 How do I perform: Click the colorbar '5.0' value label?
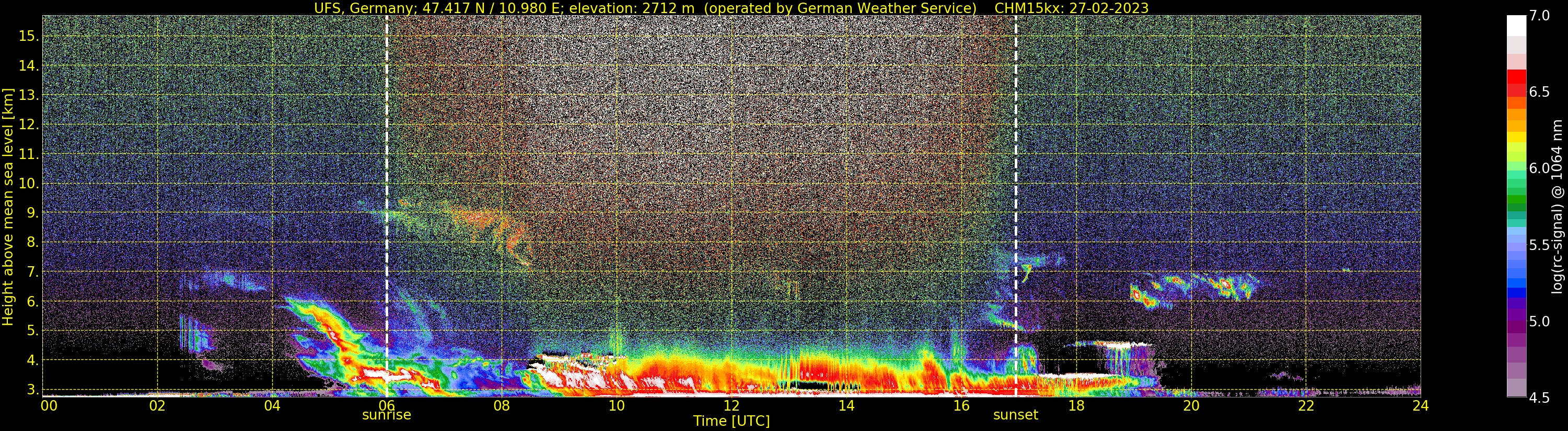point(1539,321)
